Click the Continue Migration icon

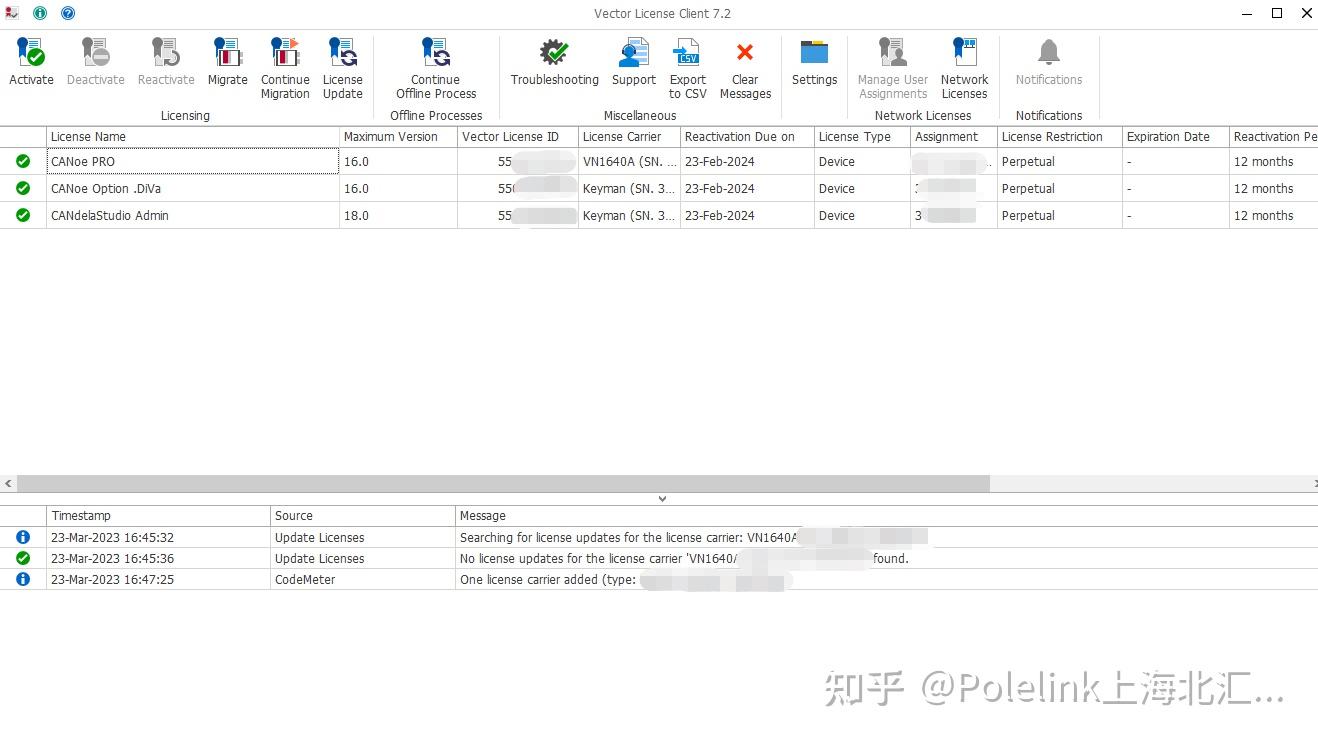pos(285,60)
